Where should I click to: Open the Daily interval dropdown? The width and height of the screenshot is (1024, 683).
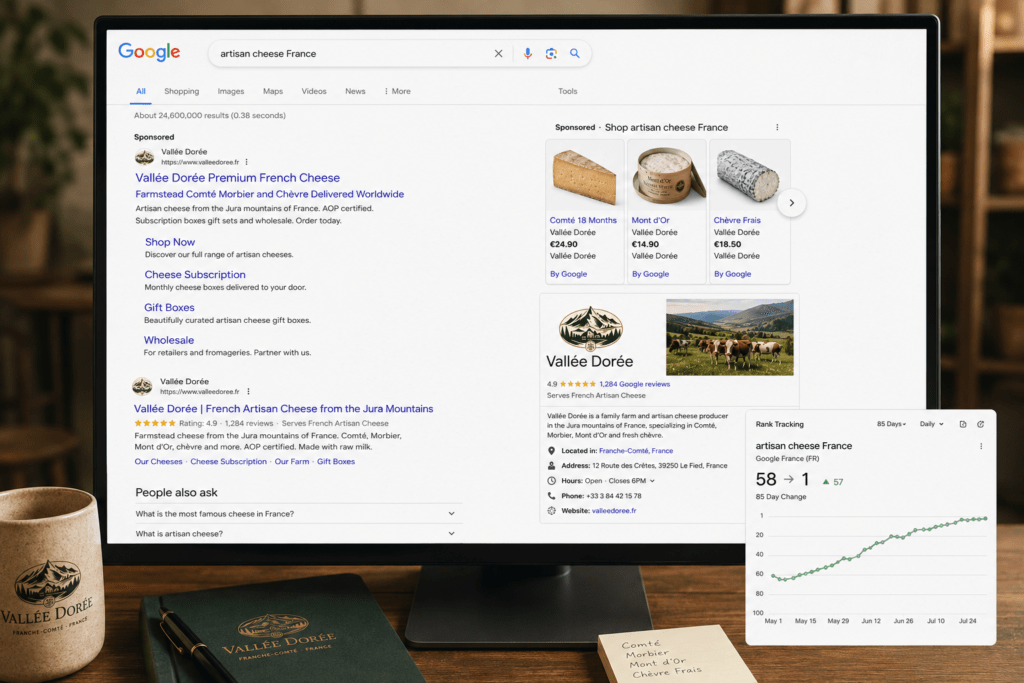click(931, 424)
